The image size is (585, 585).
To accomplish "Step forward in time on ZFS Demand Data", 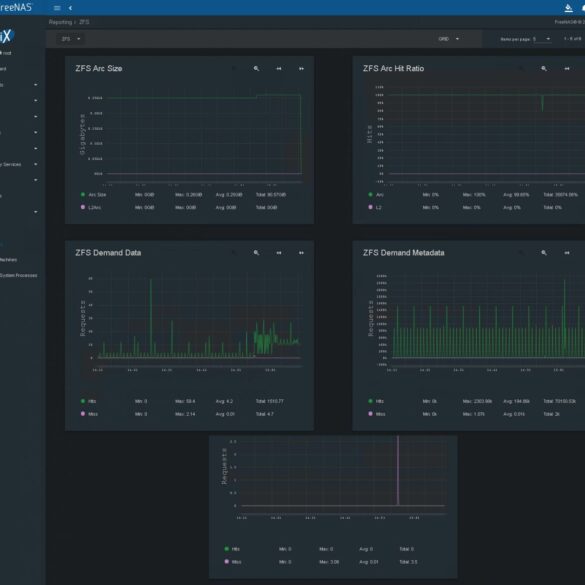I will click(301, 253).
